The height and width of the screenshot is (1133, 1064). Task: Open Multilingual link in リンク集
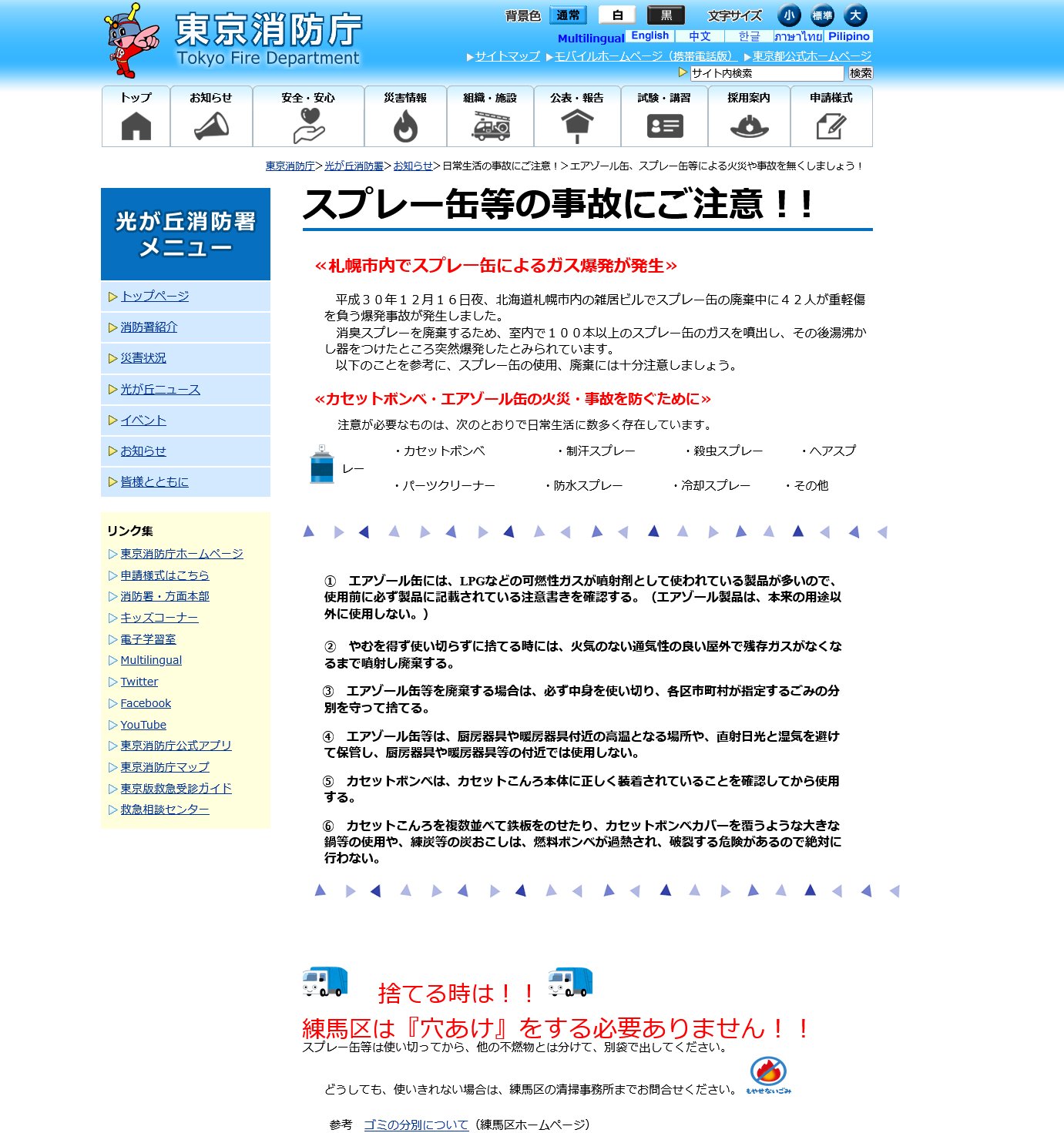pyautogui.click(x=151, y=660)
